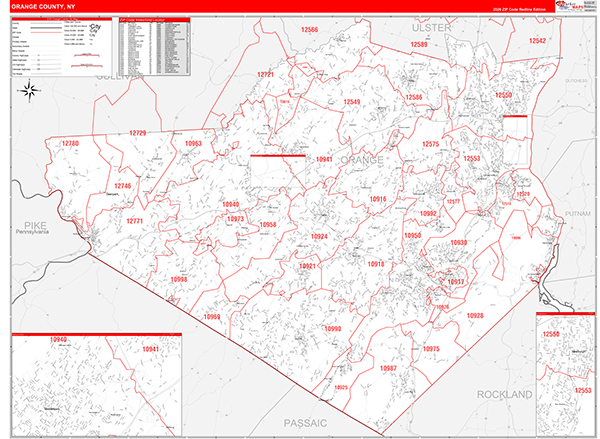The width and height of the screenshot is (600, 439).
Task: Click ZIP code 10940 on main map
Action: 230,204
